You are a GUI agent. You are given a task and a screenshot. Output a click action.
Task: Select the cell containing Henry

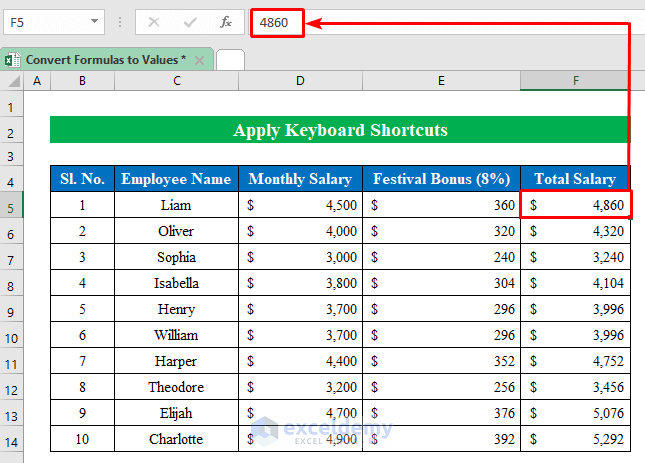pyautogui.click(x=176, y=309)
